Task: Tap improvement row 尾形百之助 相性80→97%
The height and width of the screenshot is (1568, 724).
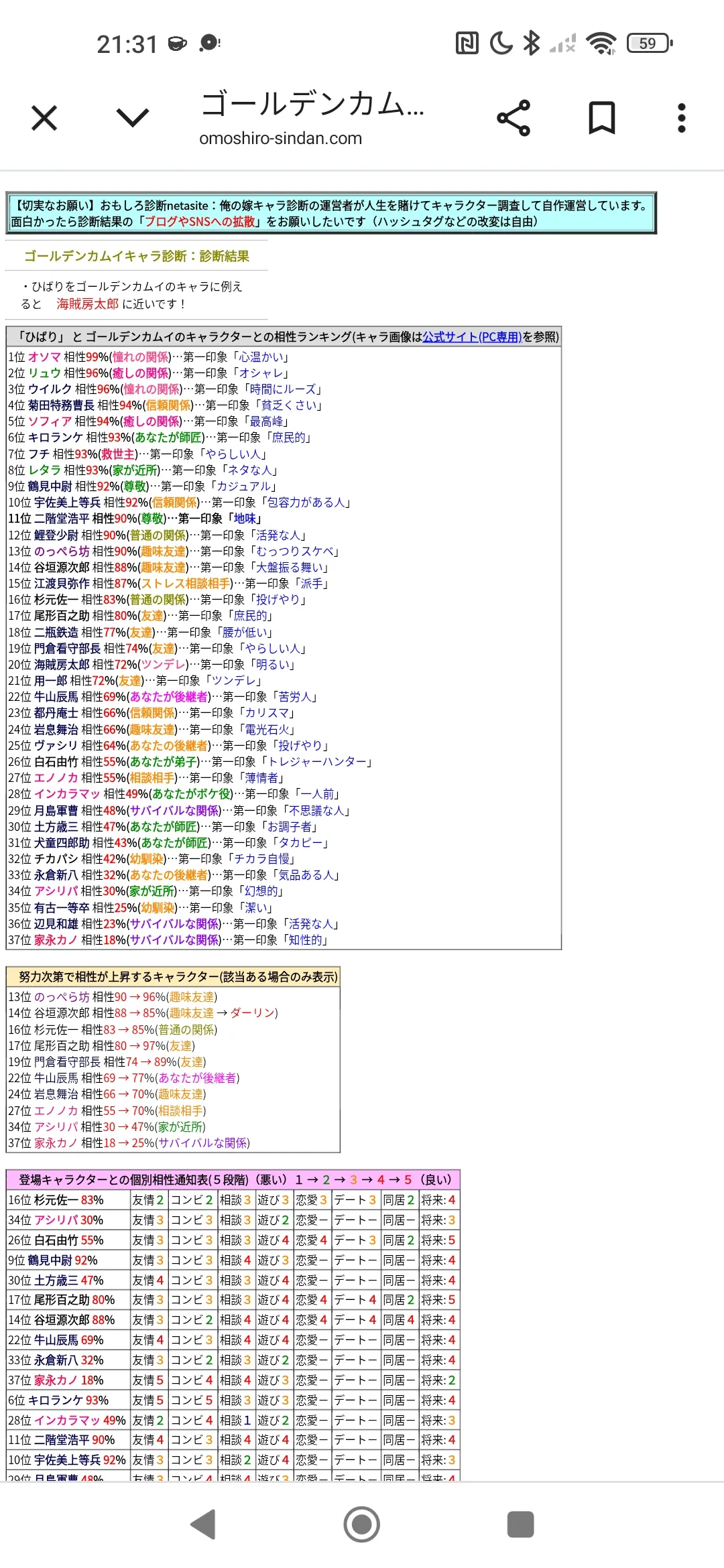Action: (x=102, y=1046)
